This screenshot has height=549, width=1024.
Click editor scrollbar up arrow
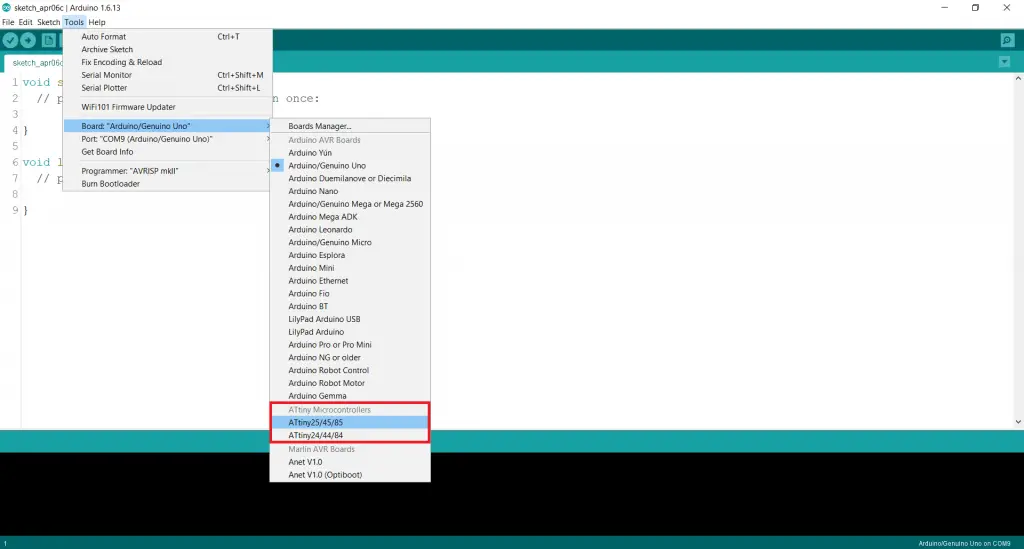pos(1018,78)
